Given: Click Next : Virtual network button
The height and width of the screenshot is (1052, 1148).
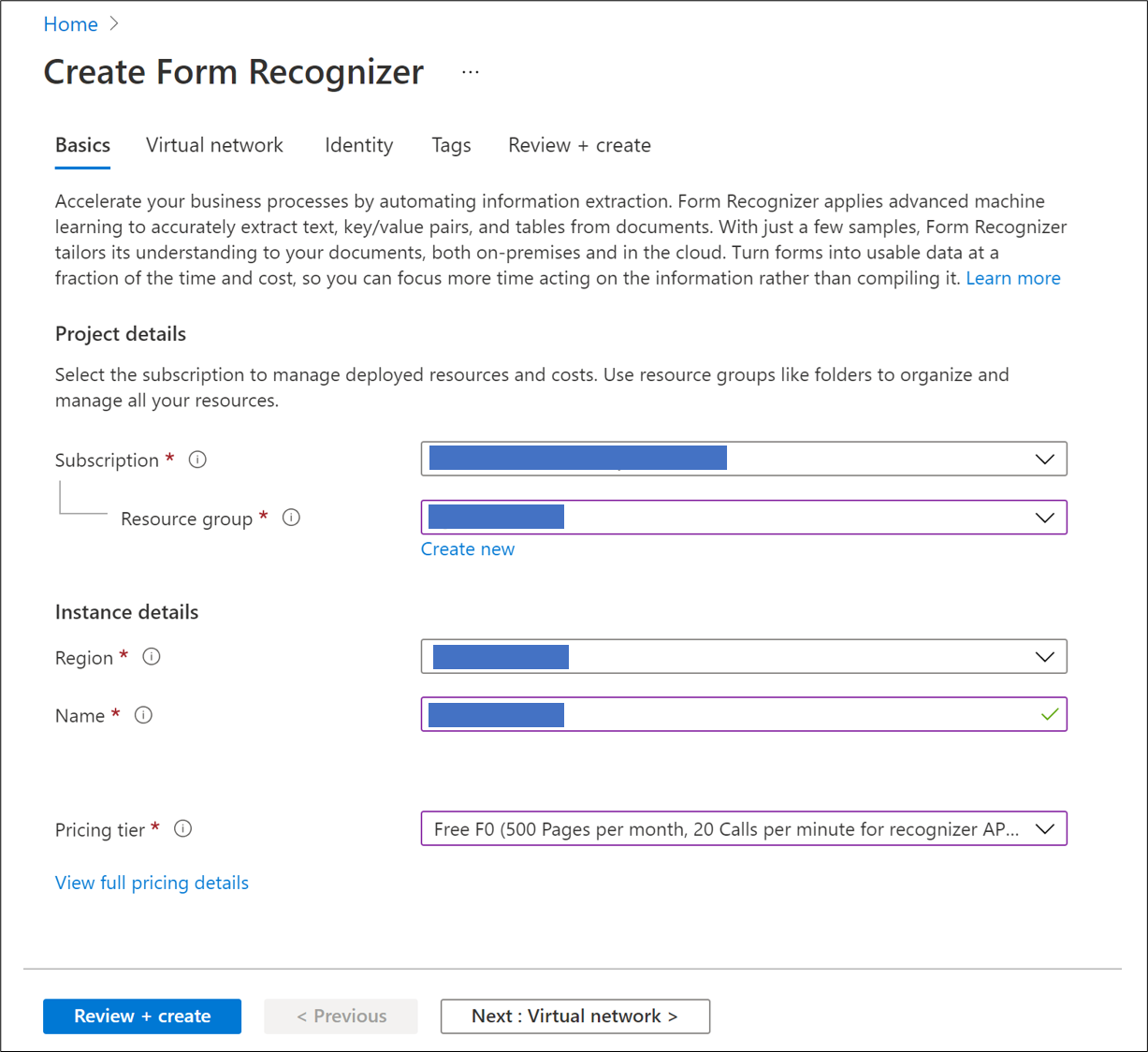Looking at the screenshot, I should 574,1016.
